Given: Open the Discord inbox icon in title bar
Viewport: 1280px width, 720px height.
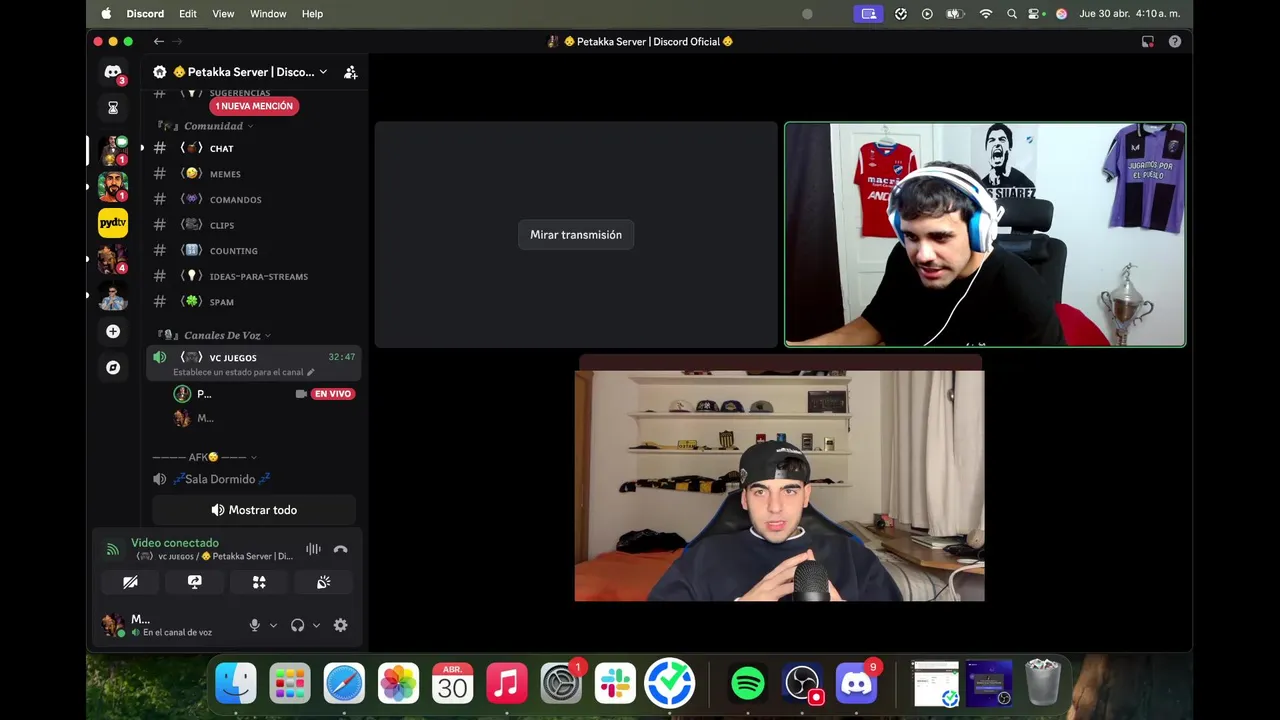Looking at the screenshot, I should [1148, 41].
